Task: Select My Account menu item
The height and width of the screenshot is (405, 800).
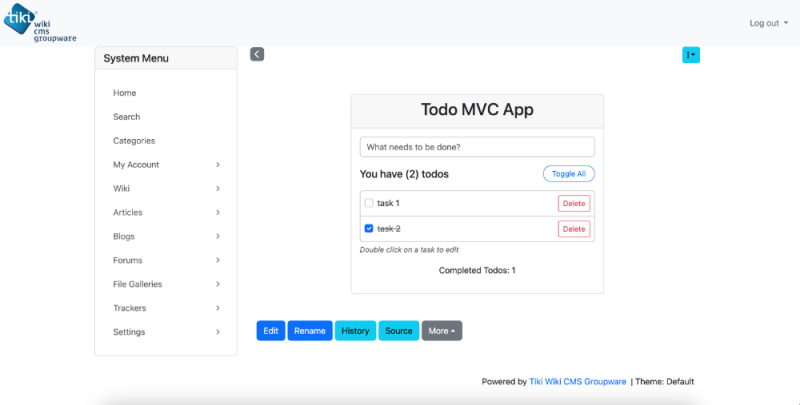Action: coord(136,164)
